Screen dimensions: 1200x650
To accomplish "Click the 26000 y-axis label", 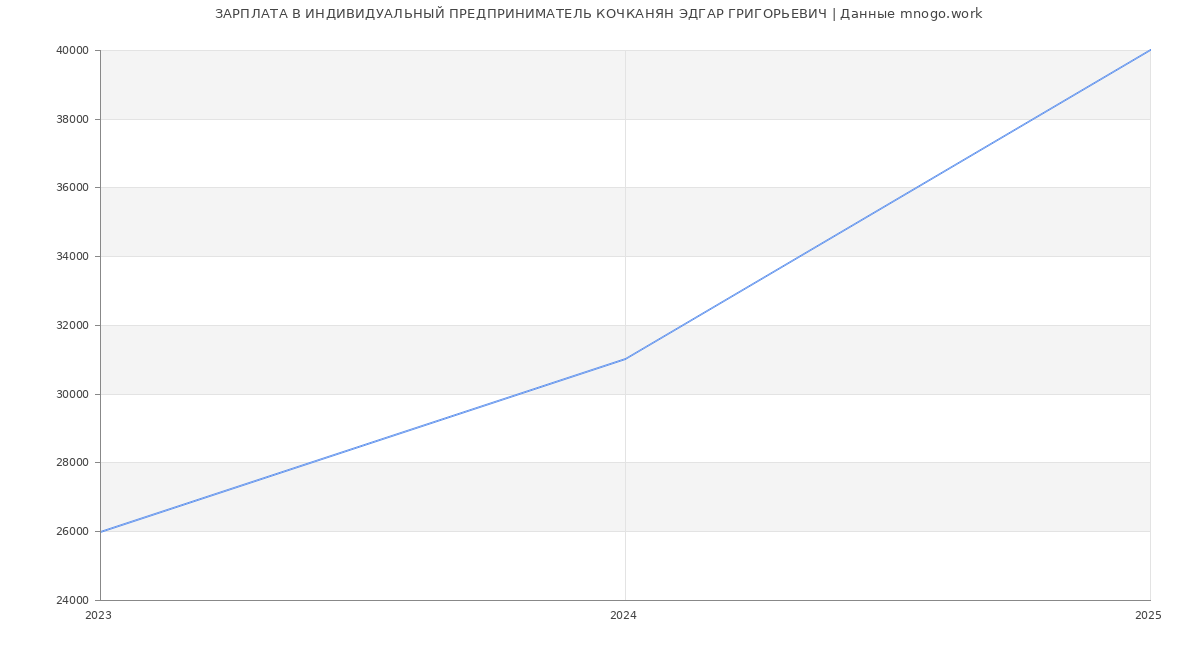I will pos(73,532).
